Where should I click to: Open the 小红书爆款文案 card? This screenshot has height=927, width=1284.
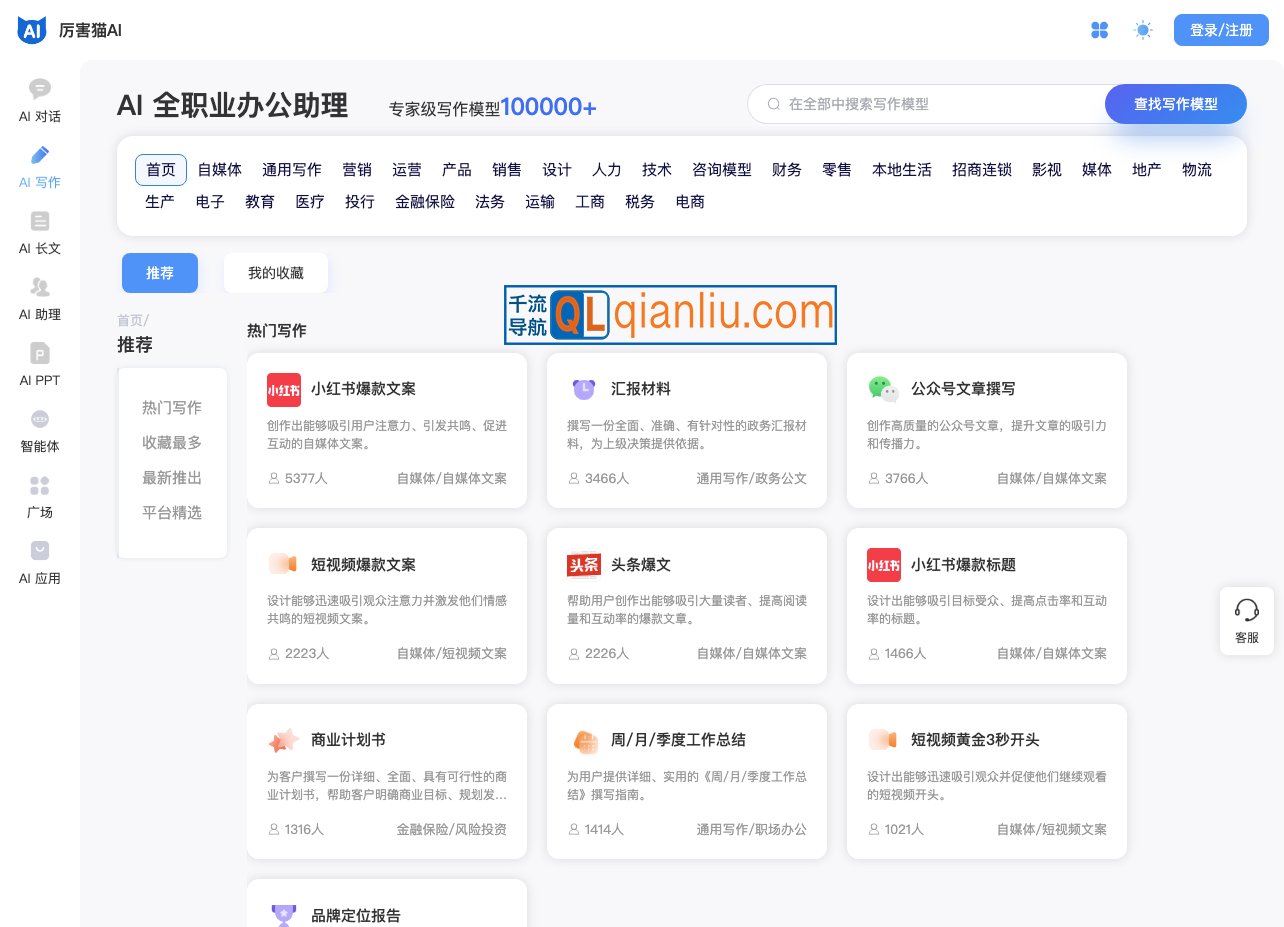[x=387, y=430]
